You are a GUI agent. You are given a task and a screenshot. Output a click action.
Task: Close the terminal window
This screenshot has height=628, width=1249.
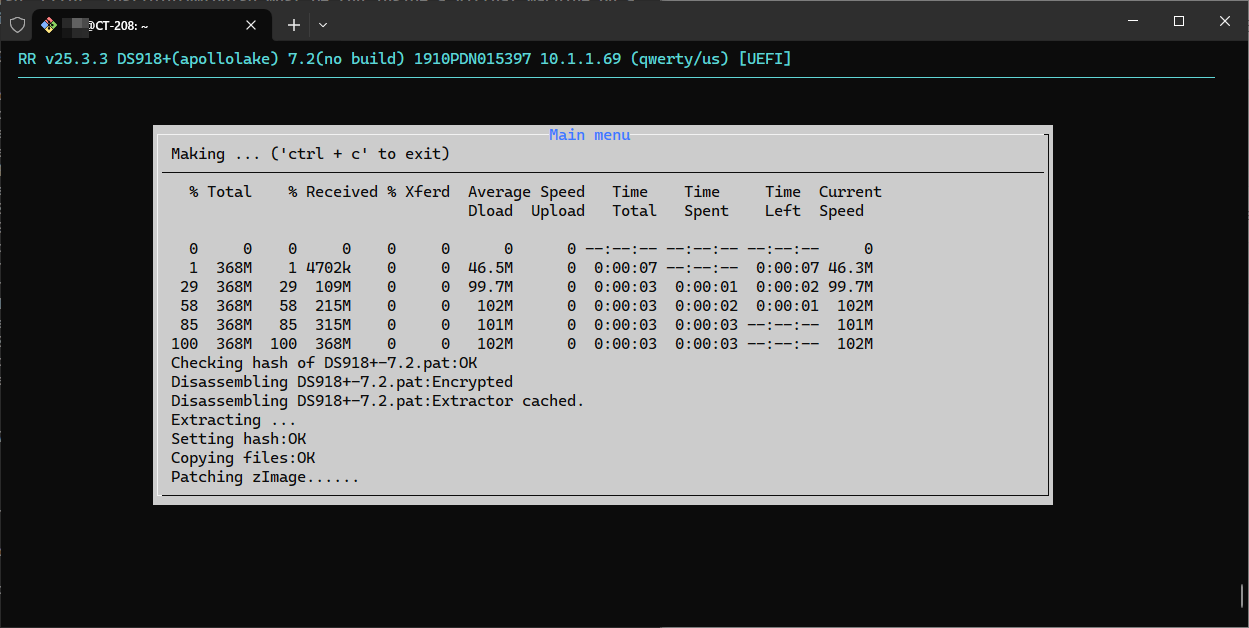point(1225,21)
